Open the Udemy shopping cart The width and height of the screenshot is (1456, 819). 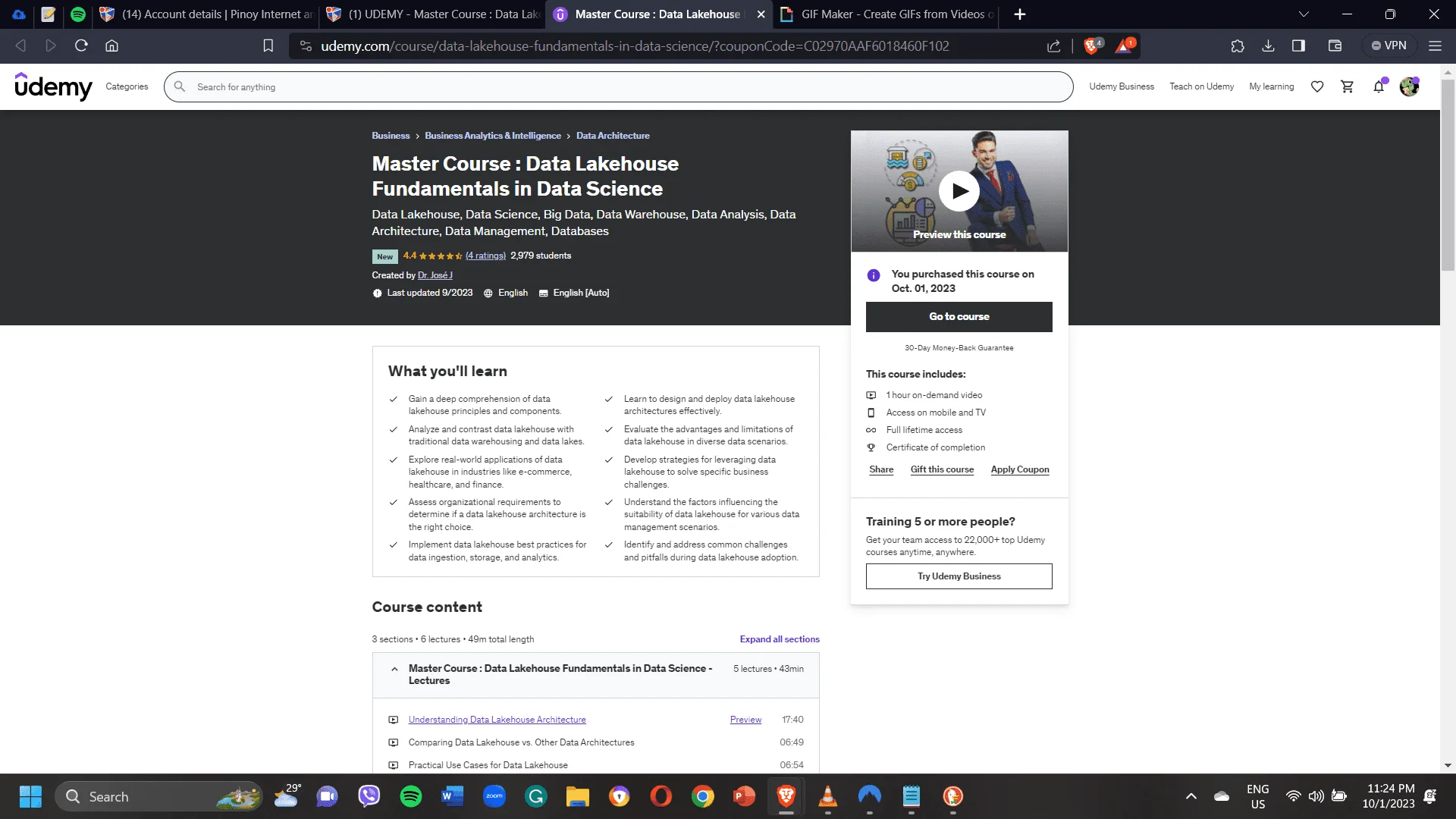tap(1348, 86)
